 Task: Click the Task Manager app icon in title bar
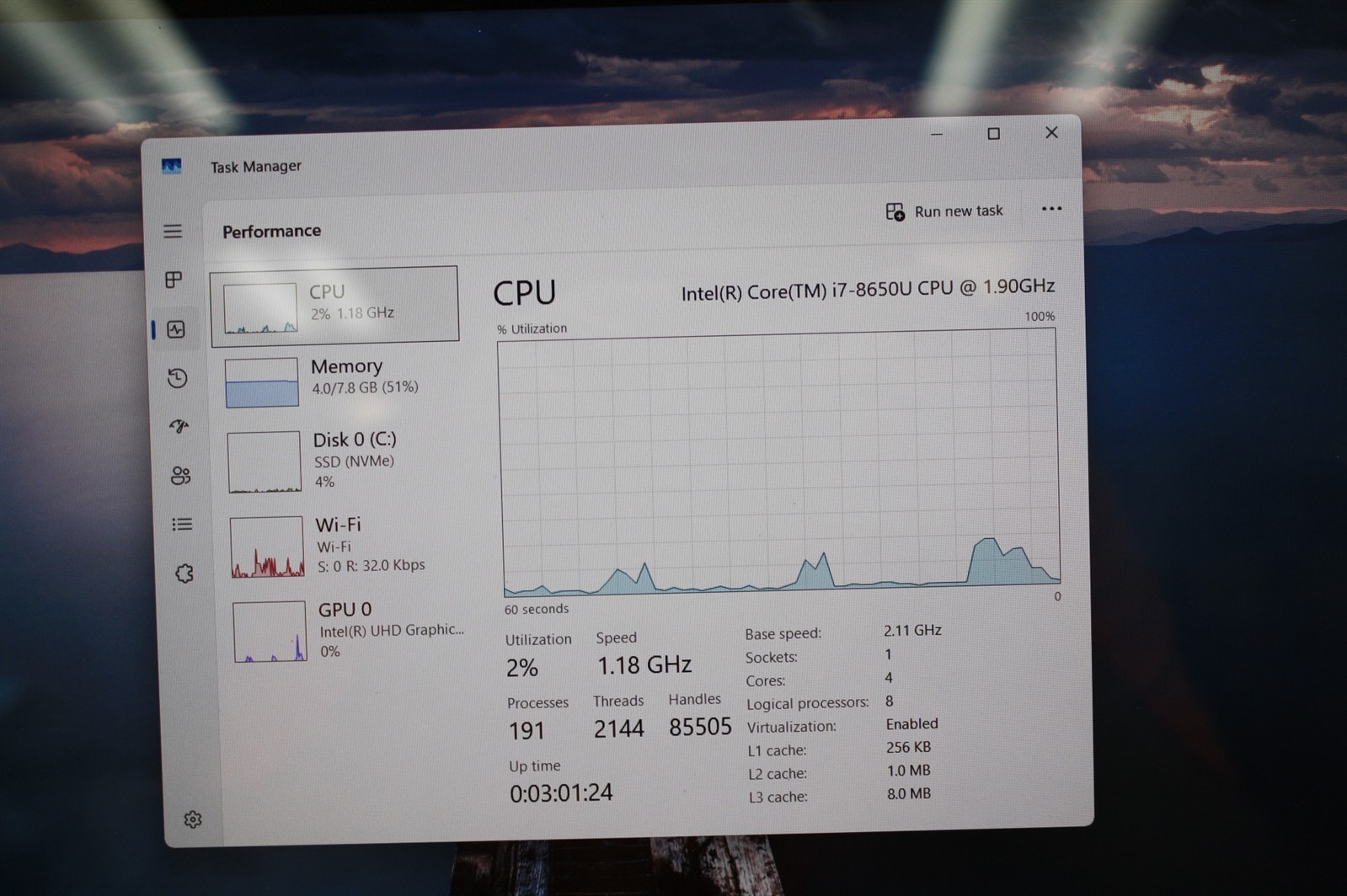[x=171, y=167]
